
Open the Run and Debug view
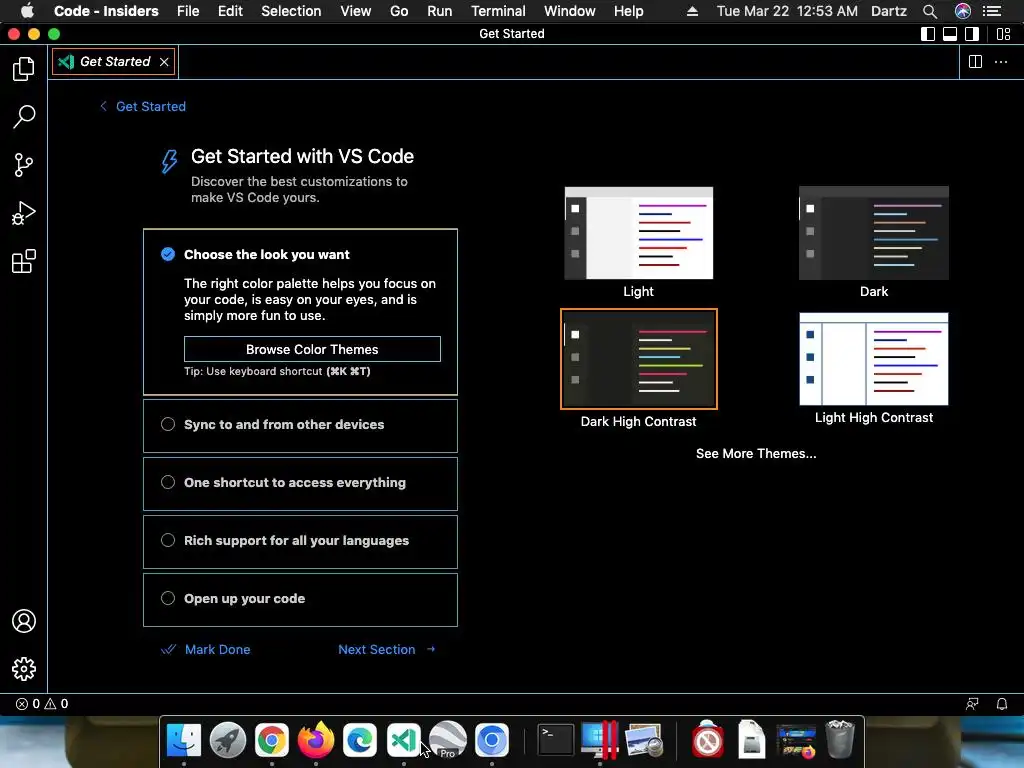click(24, 213)
